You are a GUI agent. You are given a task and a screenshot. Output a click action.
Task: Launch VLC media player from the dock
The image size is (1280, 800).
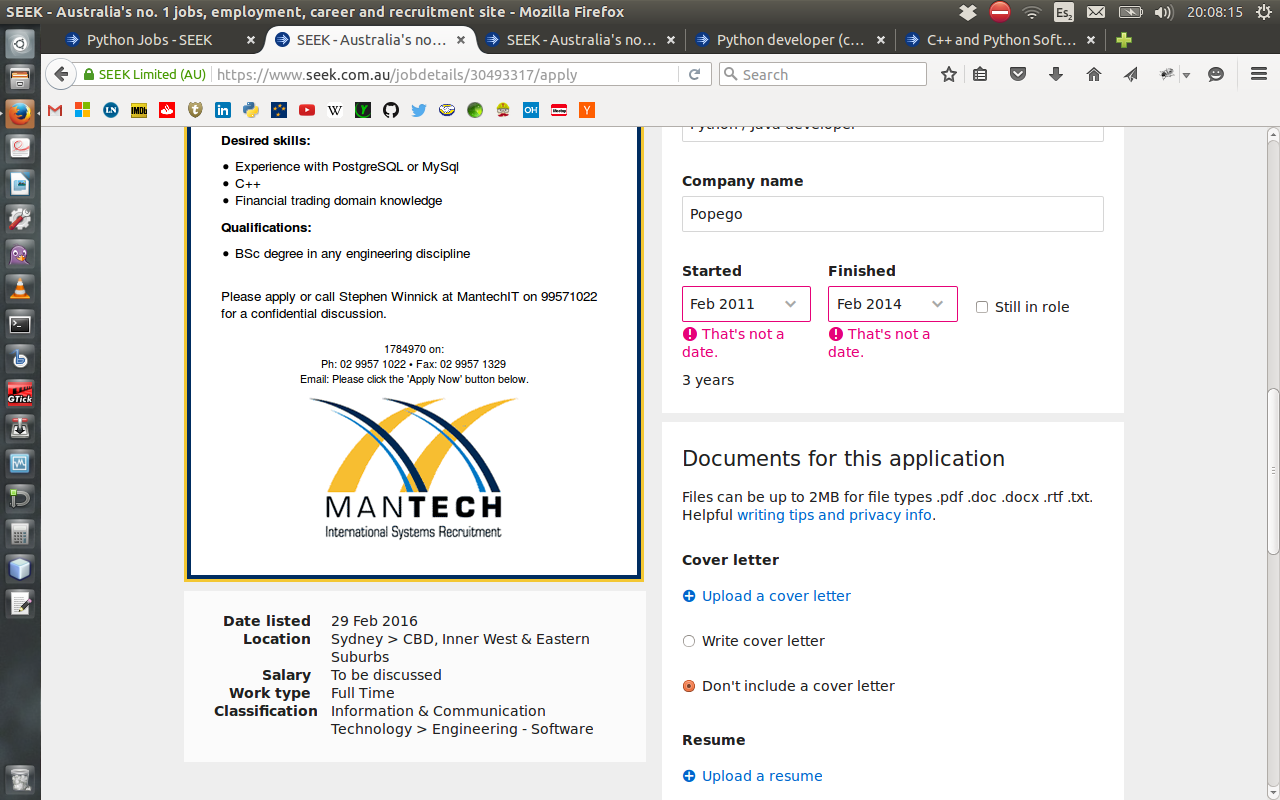pos(20,290)
